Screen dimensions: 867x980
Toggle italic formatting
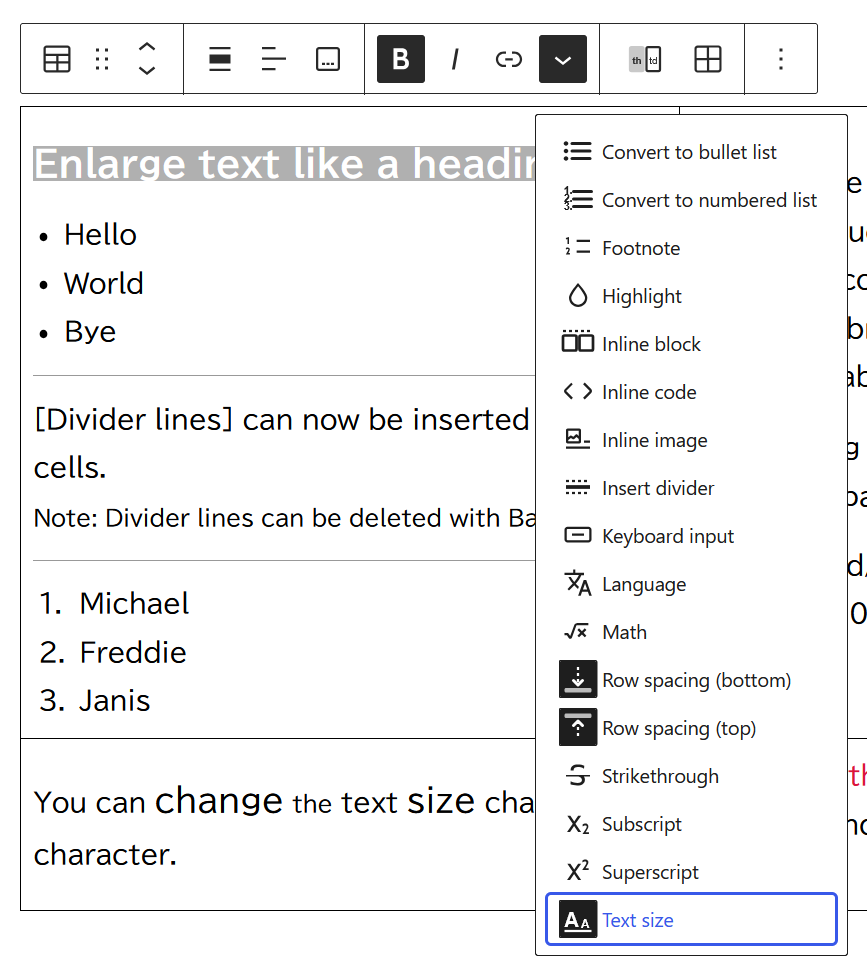(454, 59)
